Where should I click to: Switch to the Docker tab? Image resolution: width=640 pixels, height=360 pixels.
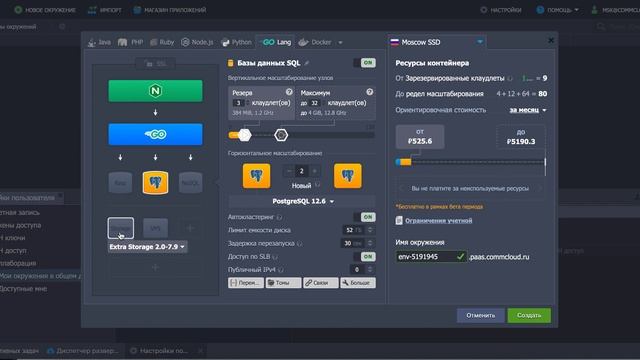315,42
